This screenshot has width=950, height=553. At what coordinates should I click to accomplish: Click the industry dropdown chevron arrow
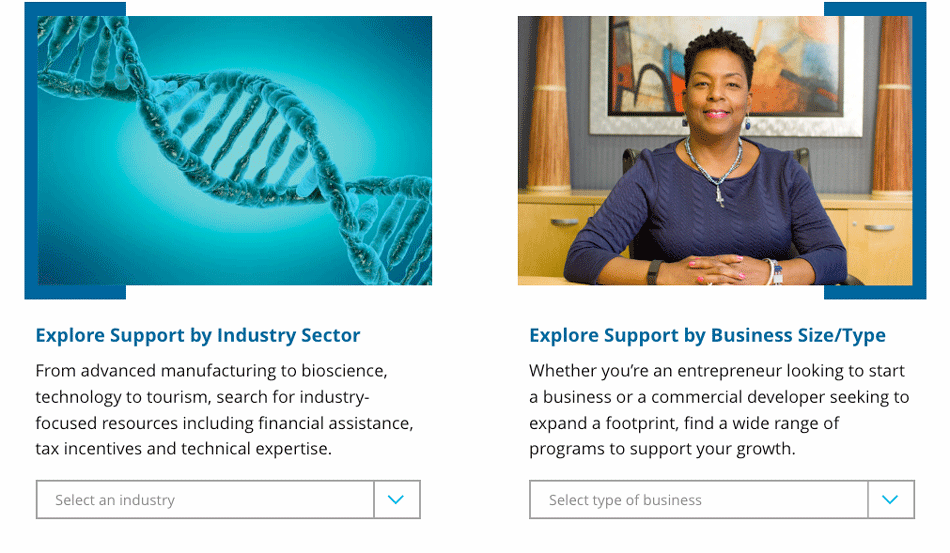[x=396, y=500]
